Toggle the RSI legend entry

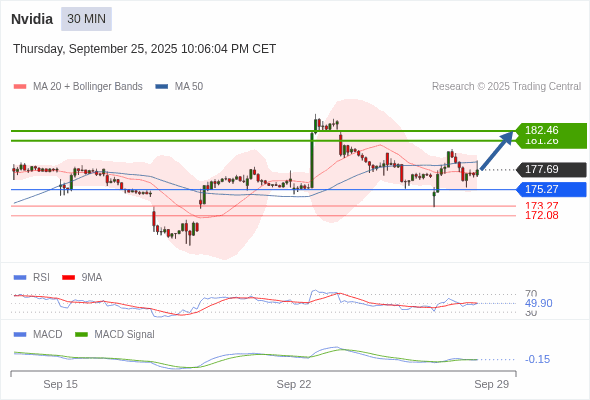[x=31, y=277]
